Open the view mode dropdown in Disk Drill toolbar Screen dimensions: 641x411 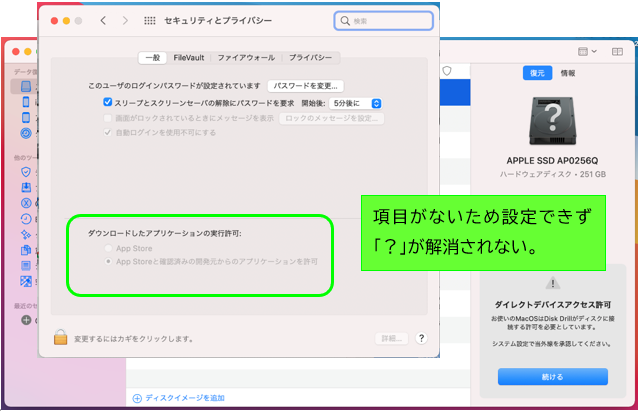587,52
